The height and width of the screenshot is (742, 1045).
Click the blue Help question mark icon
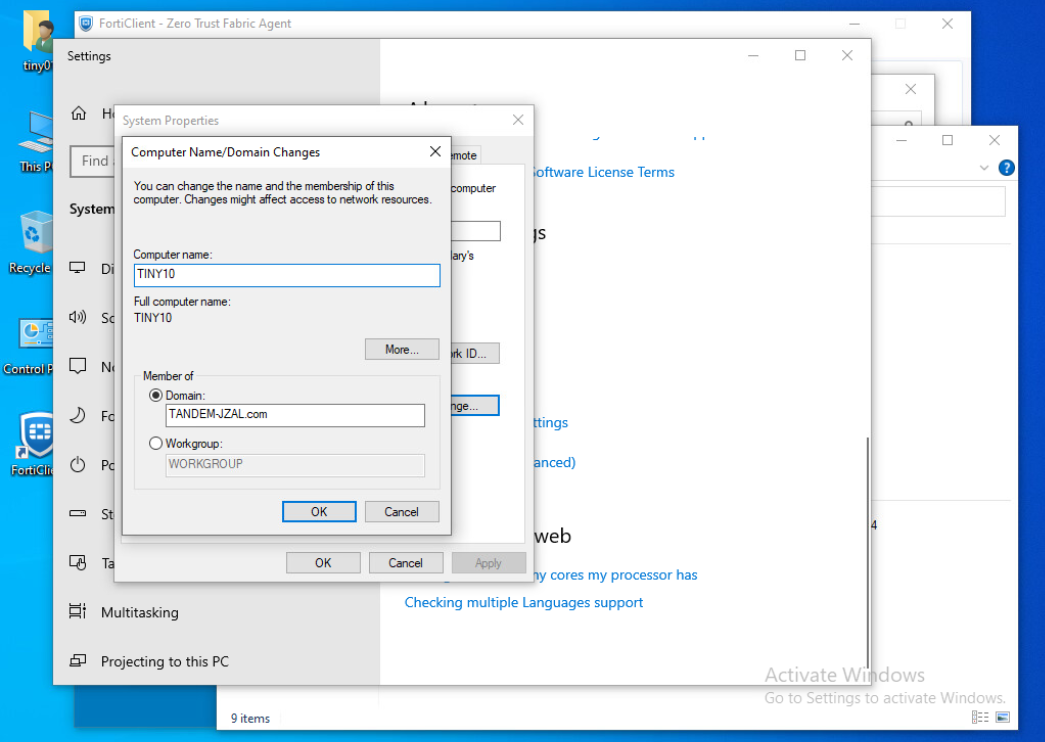coord(1006,168)
